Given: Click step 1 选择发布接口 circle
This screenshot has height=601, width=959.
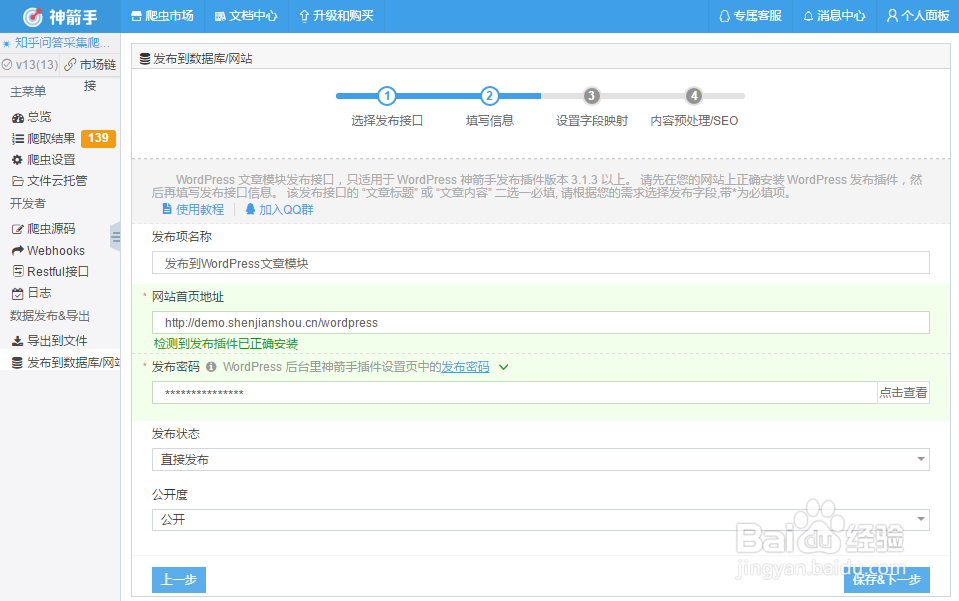Looking at the screenshot, I should coord(387,96).
